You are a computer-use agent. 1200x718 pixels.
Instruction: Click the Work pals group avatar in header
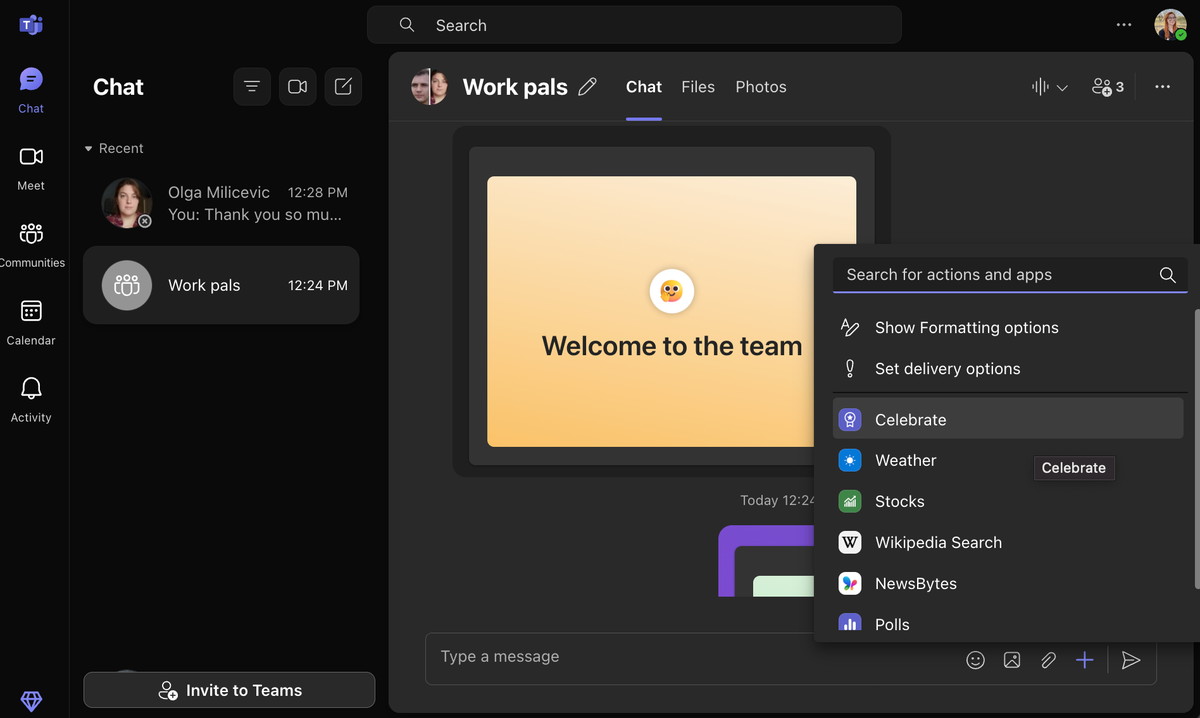[x=429, y=87]
